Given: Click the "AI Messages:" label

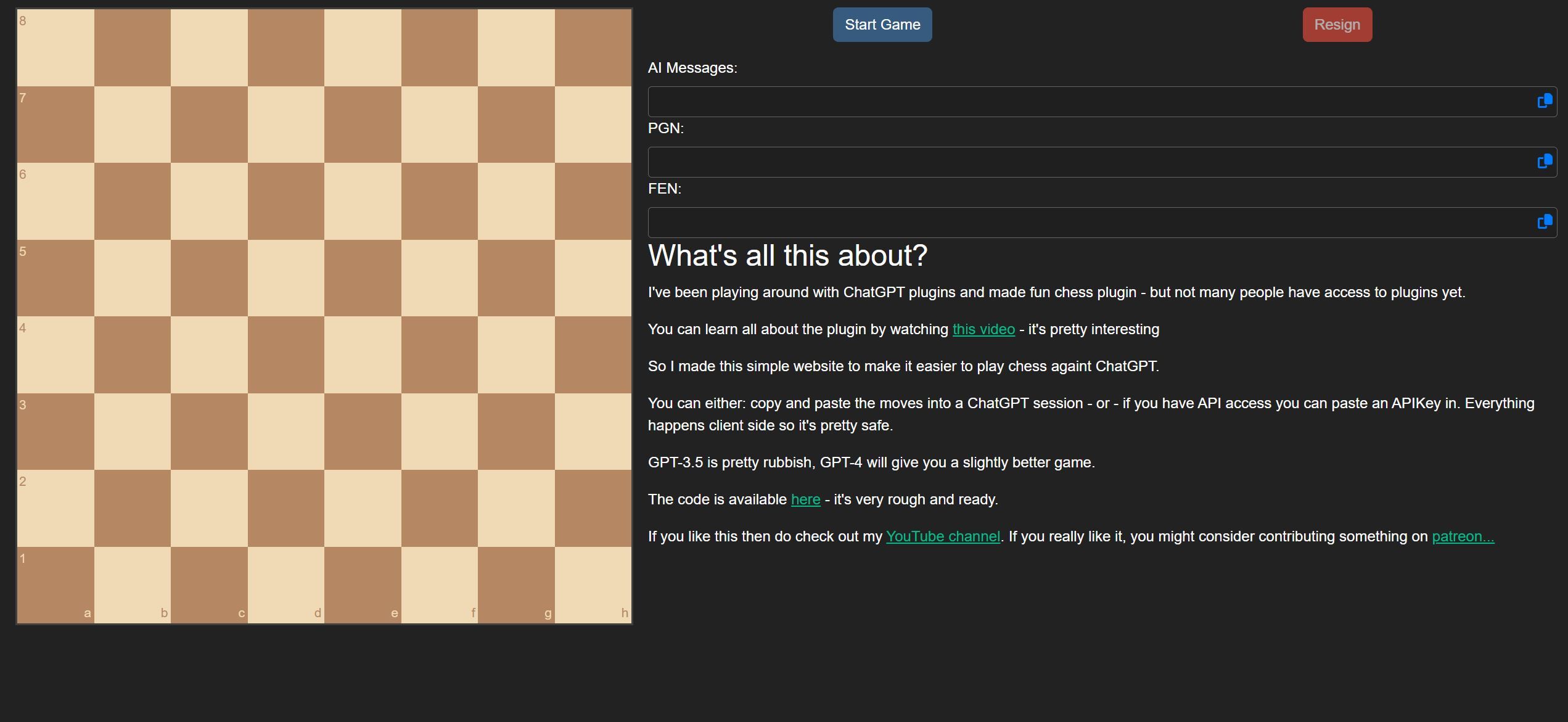Looking at the screenshot, I should pos(692,68).
